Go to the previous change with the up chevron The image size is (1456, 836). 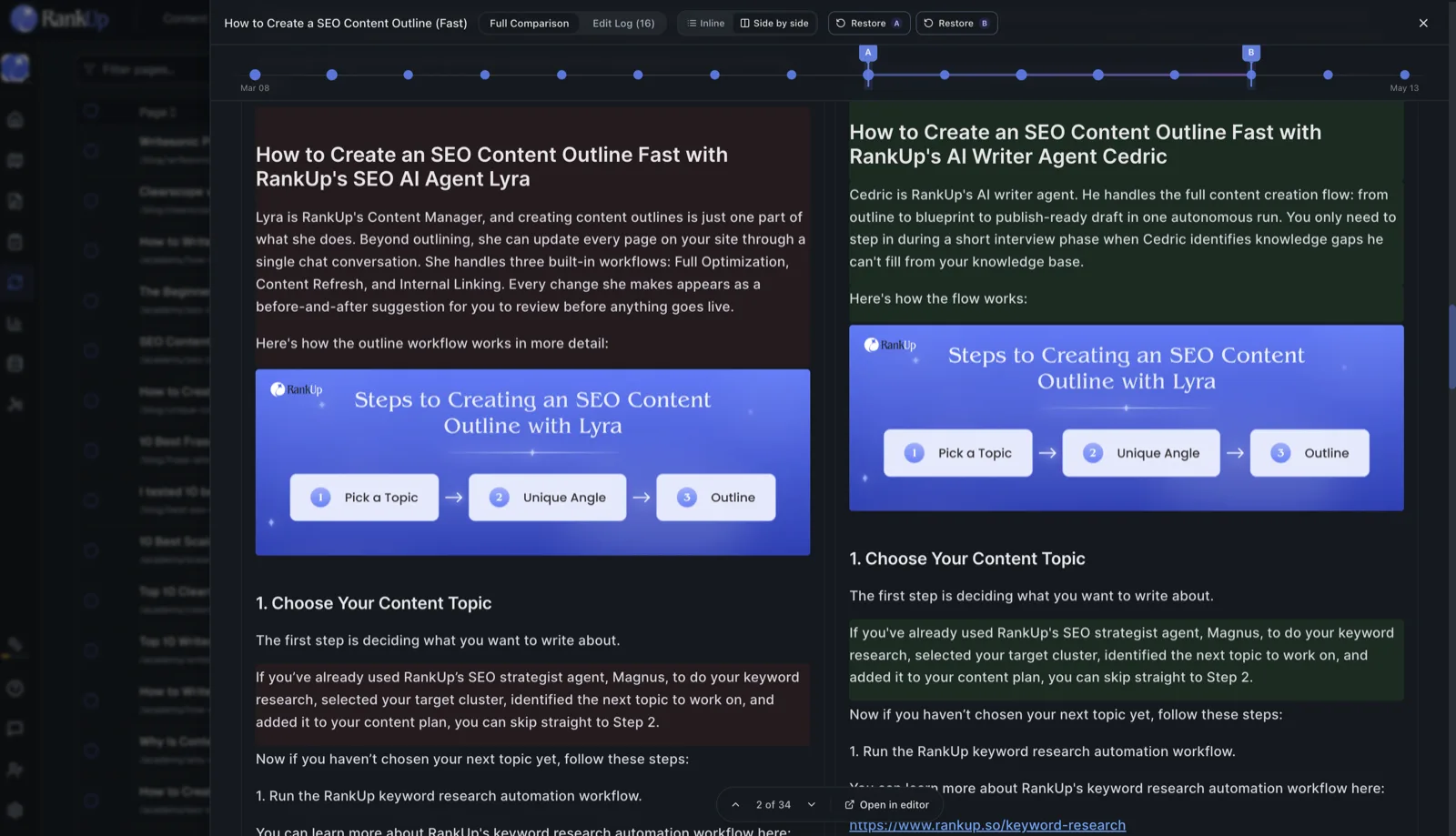735,804
